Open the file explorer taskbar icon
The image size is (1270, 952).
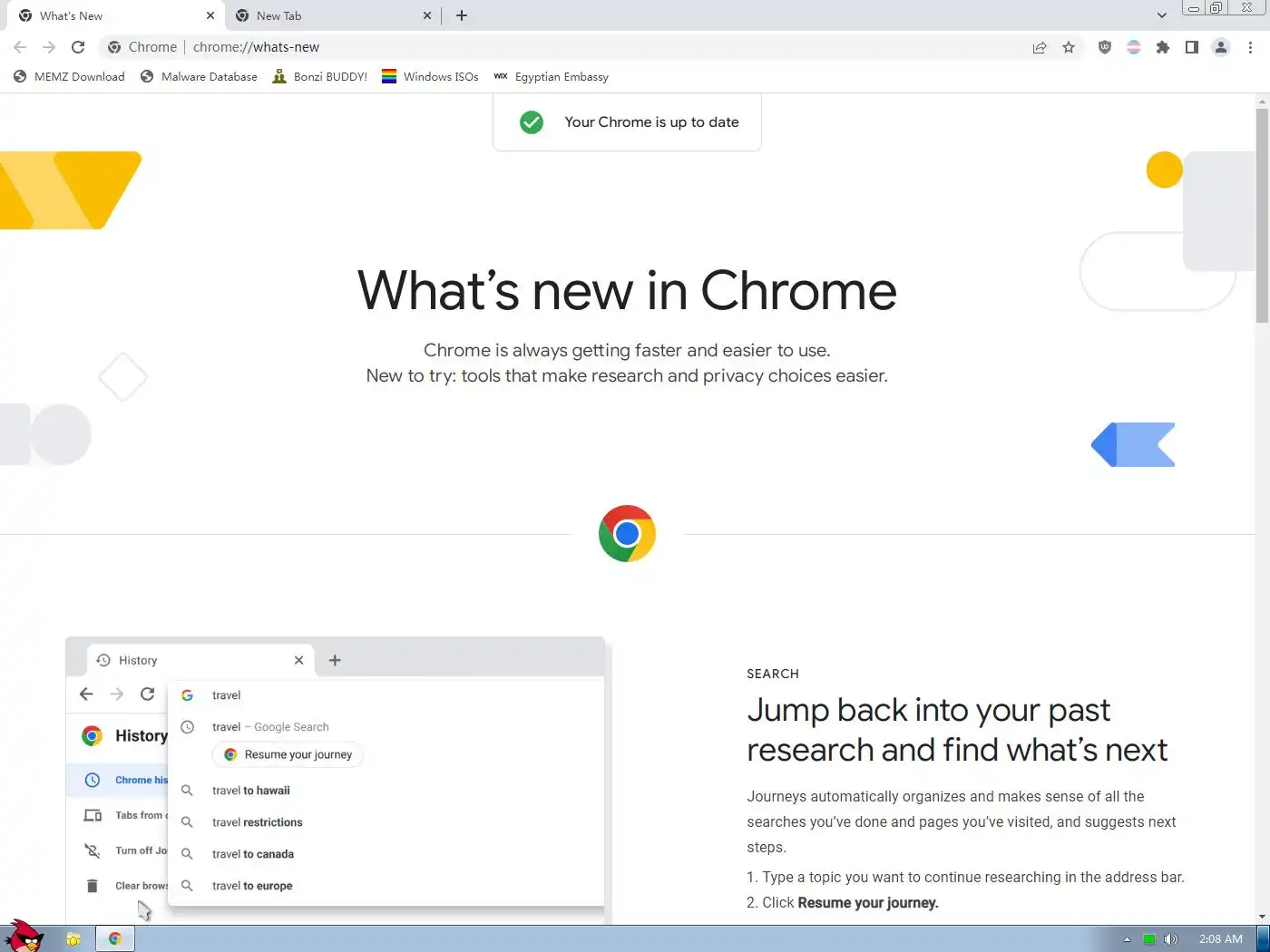point(73,938)
